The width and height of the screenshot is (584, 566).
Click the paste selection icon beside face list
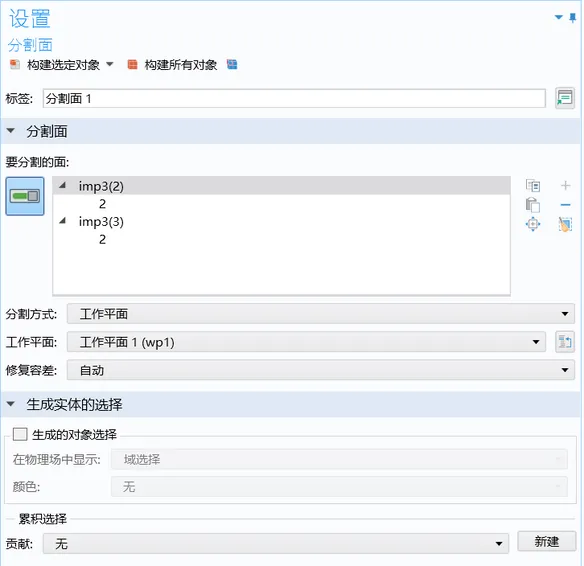pos(533,205)
